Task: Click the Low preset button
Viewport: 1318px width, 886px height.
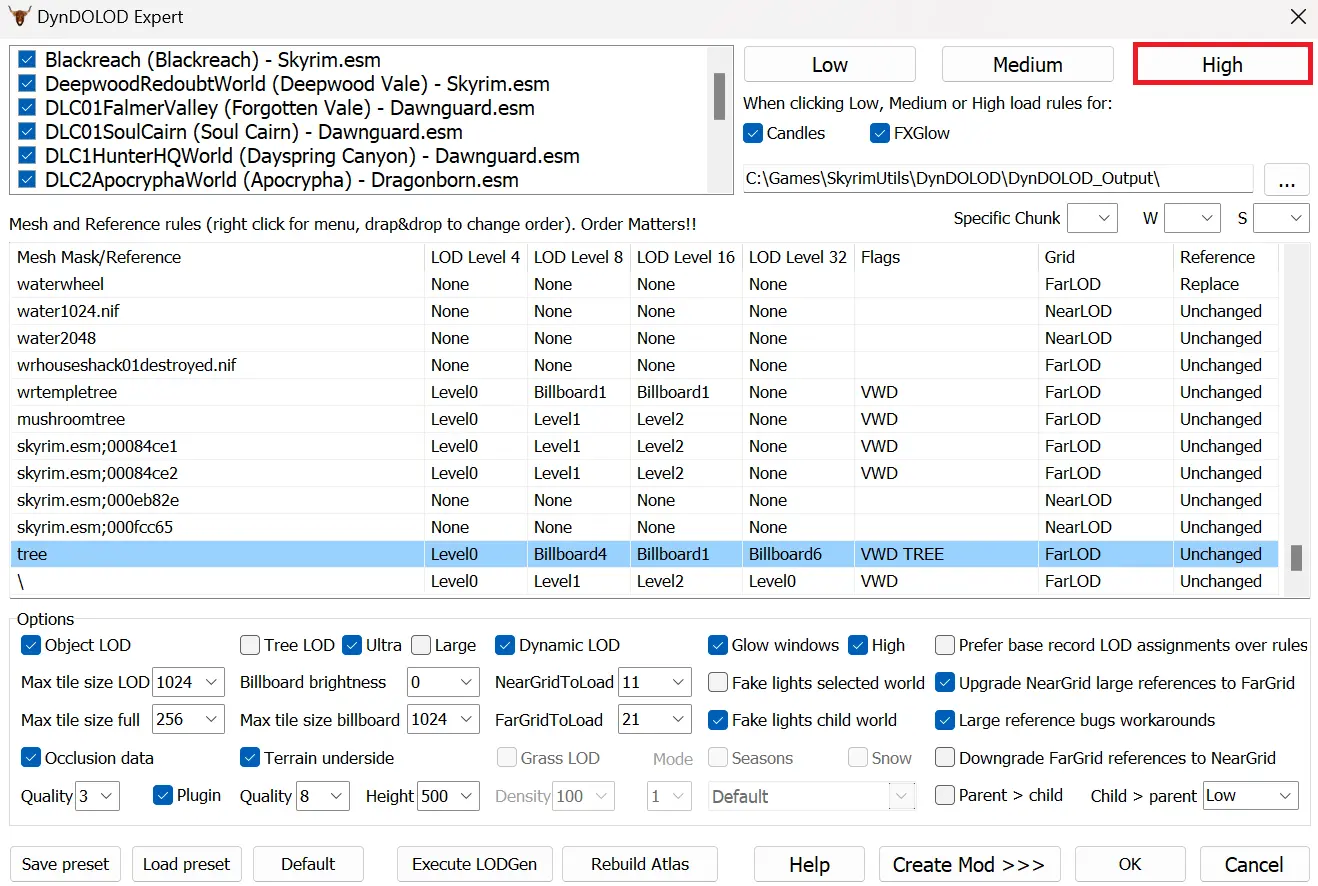Action: pyautogui.click(x=830, y=64)
